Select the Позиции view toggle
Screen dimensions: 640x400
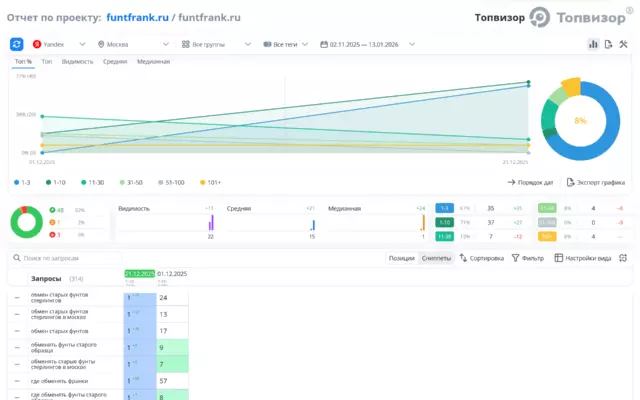402,258
